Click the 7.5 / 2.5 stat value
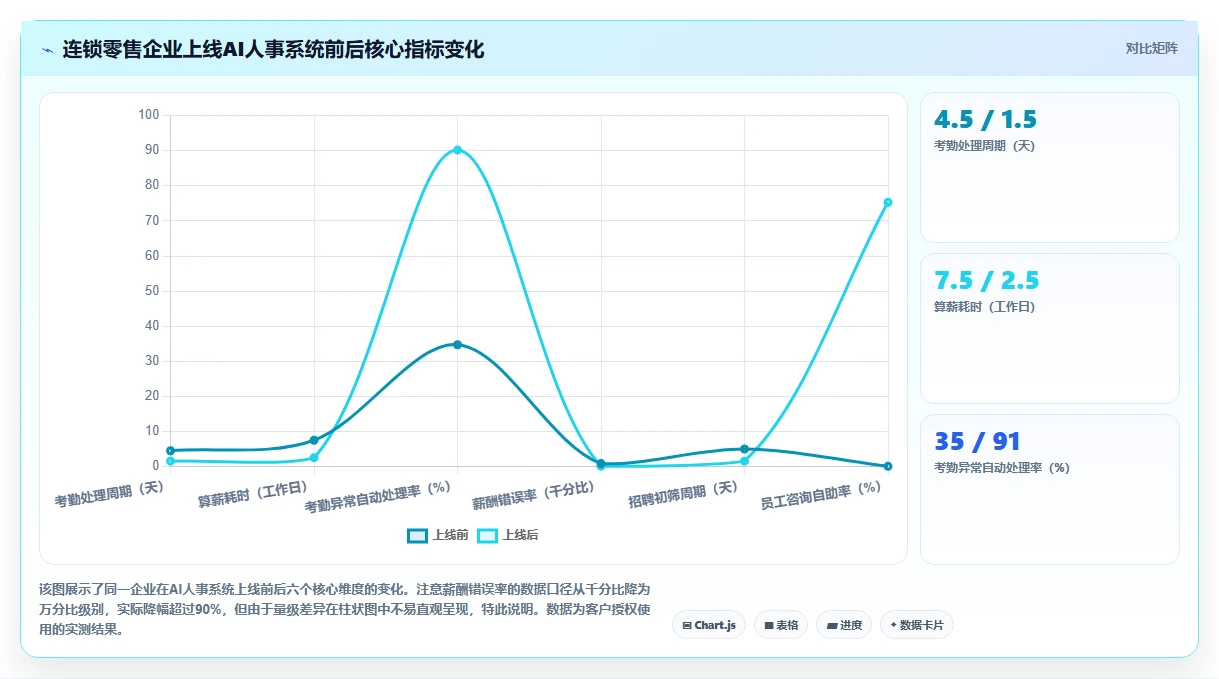This screenshot has height=679, width=1219. click(x=986, y=280)
